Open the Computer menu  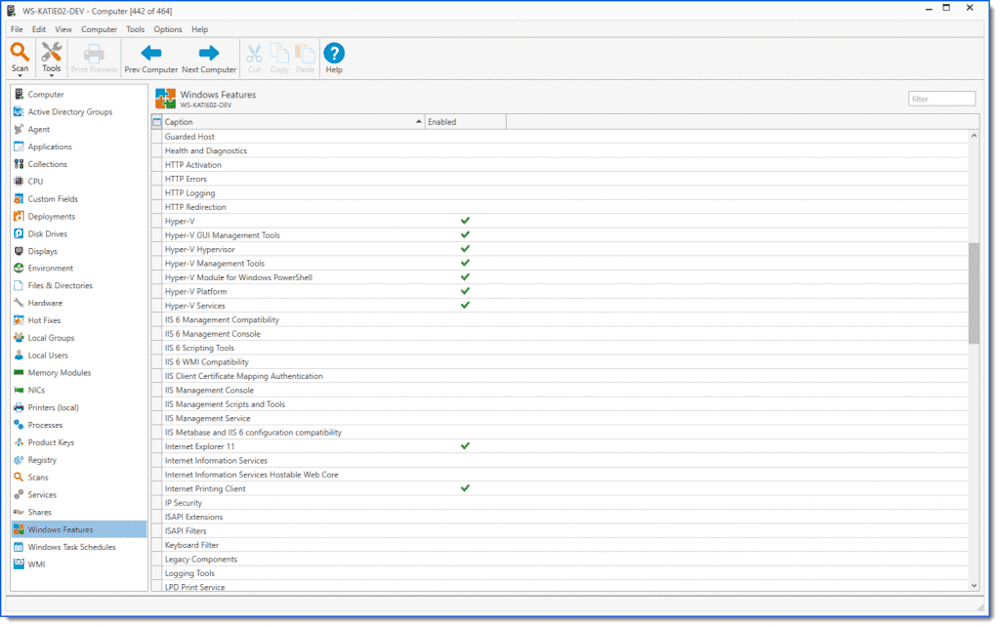[99, 29]
